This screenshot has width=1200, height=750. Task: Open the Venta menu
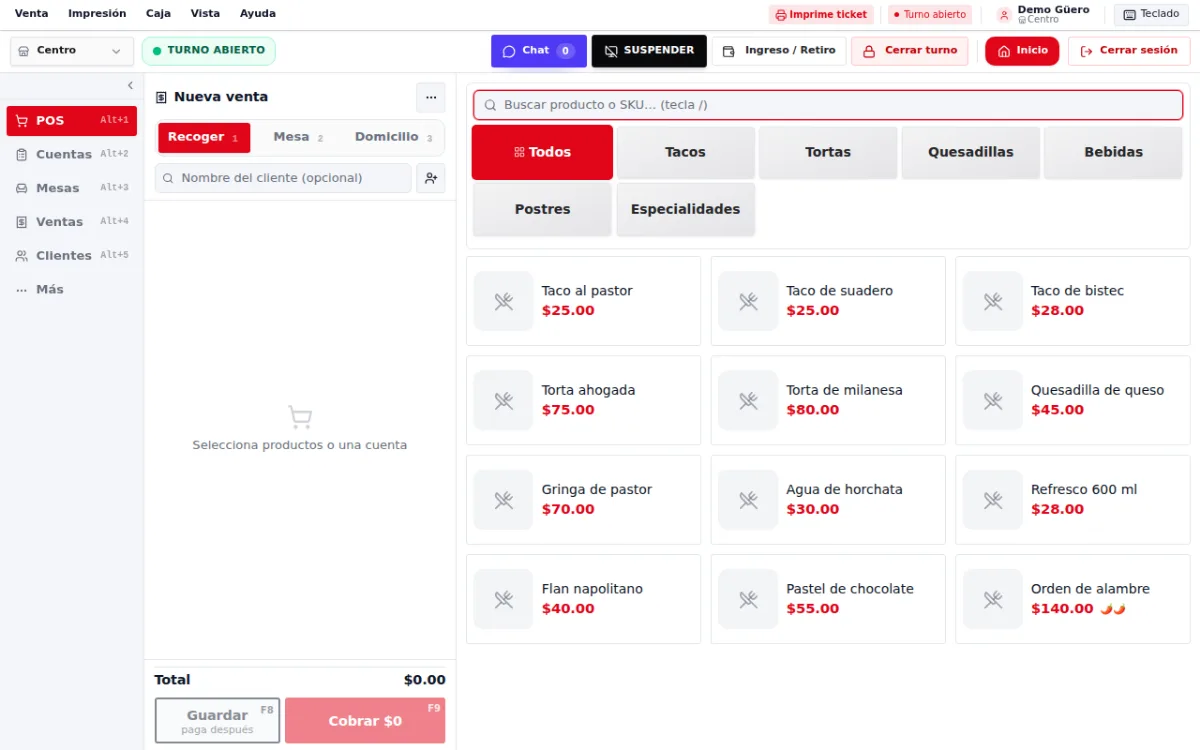[x=31, y=14]
